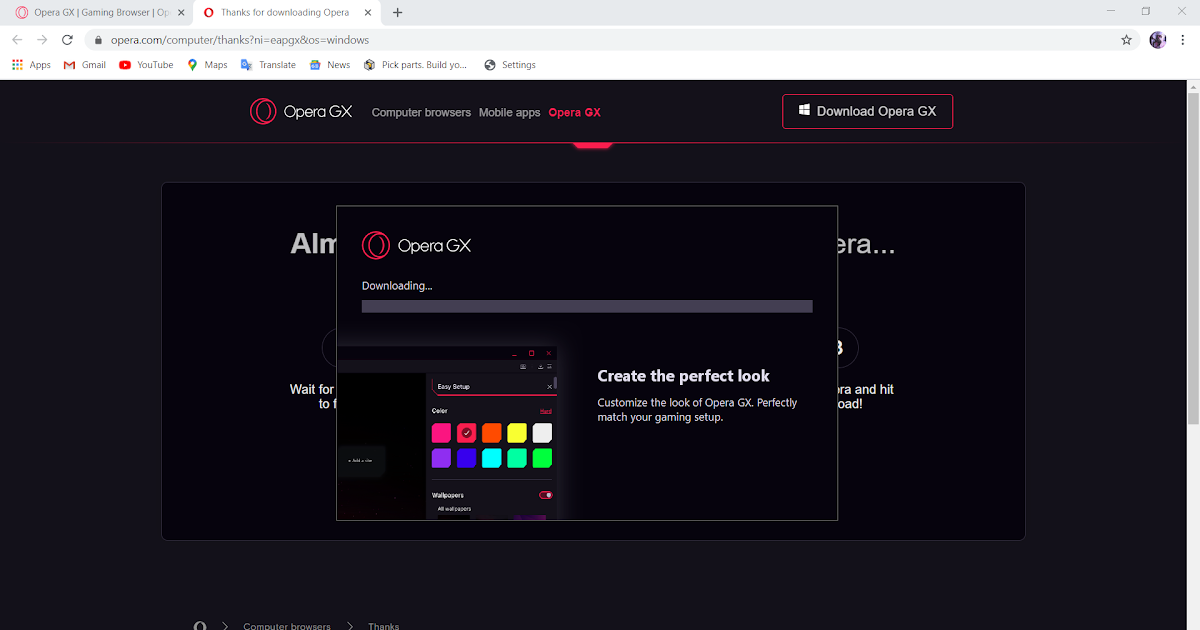Open the Pick parts bookmark
Image resolution: width=1200 pixels, height=630 pixels.
click(x=415, y=65)
